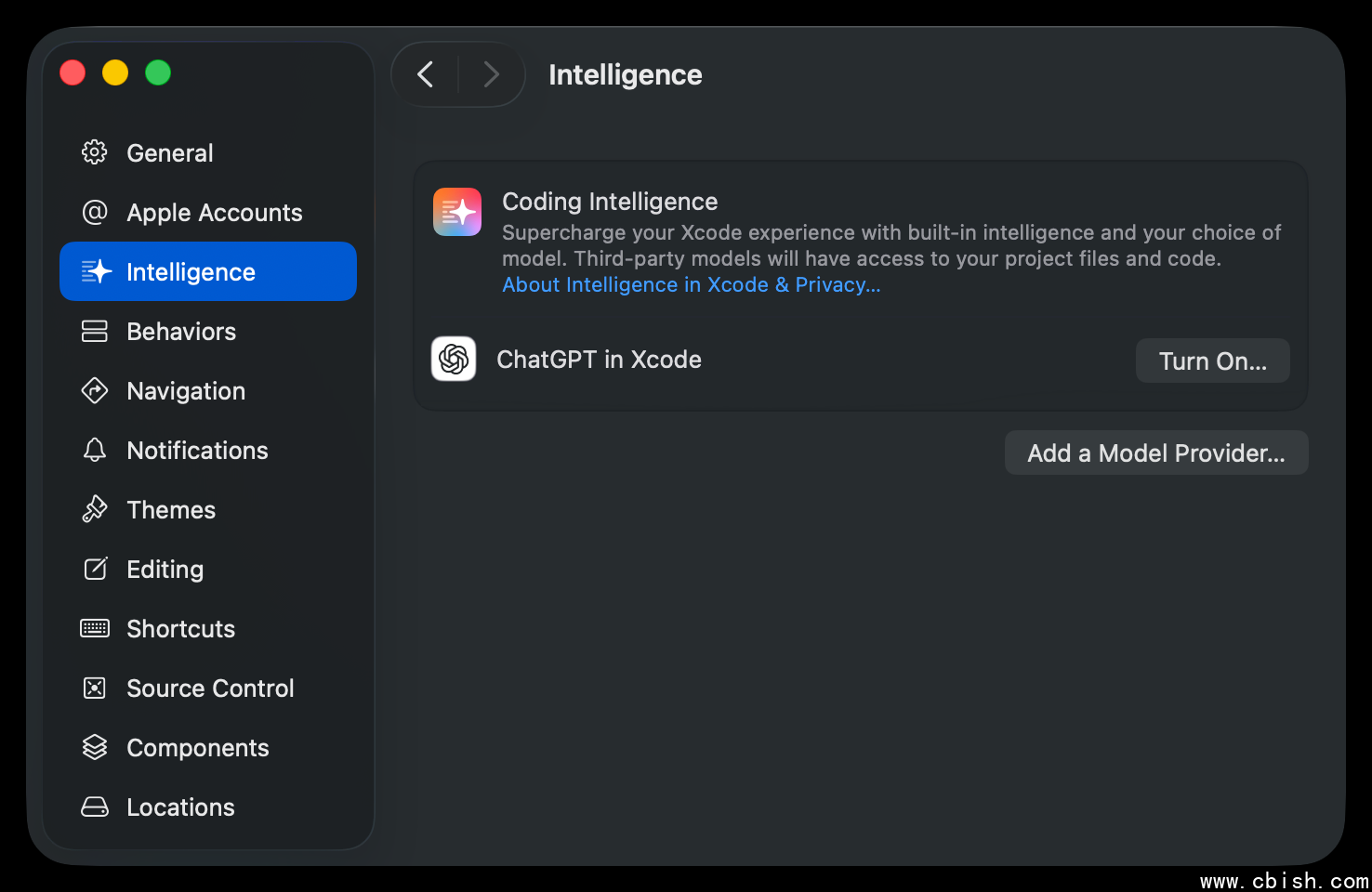
Task: Click the Navigation diamond arrow icon
Action: (x=95, y=390)
